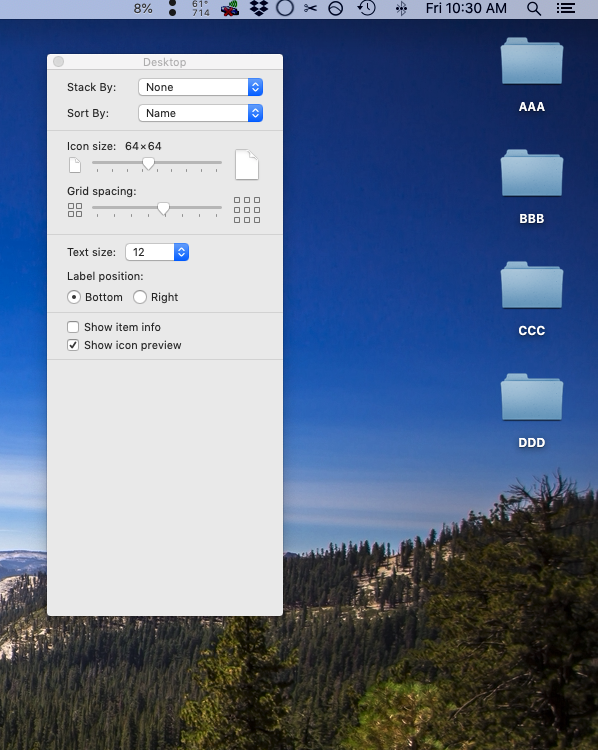Open Notification Center list icon
Image resolution: width=598 pixels, height=750 pixels.
tap(565, 9)
